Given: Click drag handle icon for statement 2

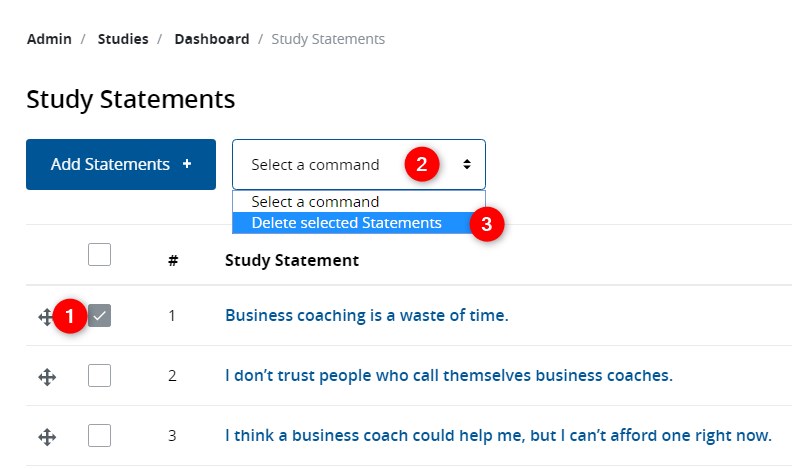Looking at the screenshot, I should click(46, 377).
